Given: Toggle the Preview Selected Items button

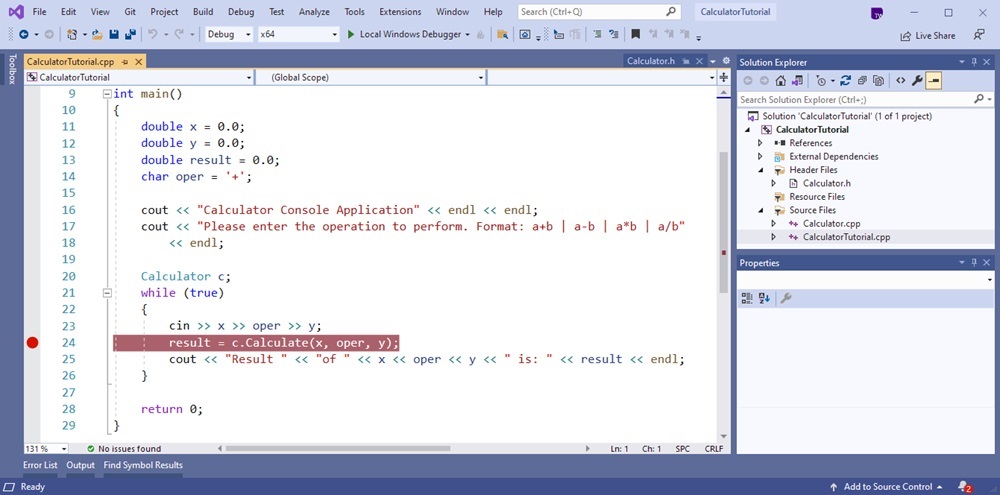Looking at the screenshot, I should pos(934,80).
